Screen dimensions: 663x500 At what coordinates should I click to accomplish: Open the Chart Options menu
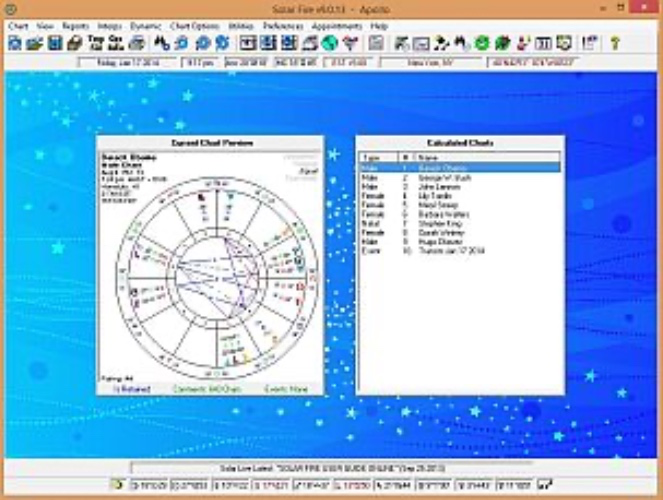195,24
